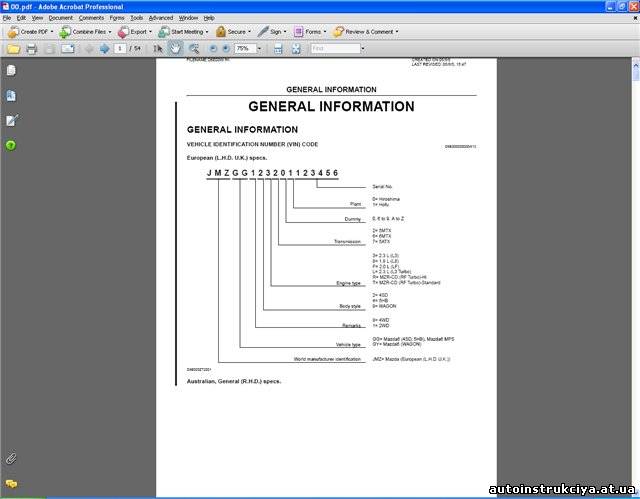Viewport: 640px width, 499px height.
Task: Click the scrollbar up arrow
Action: coord(636,64)
